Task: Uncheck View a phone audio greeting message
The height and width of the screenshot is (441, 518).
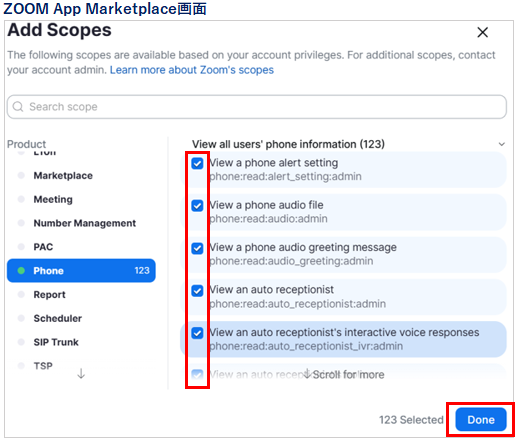Action: [x=197, y=248]
